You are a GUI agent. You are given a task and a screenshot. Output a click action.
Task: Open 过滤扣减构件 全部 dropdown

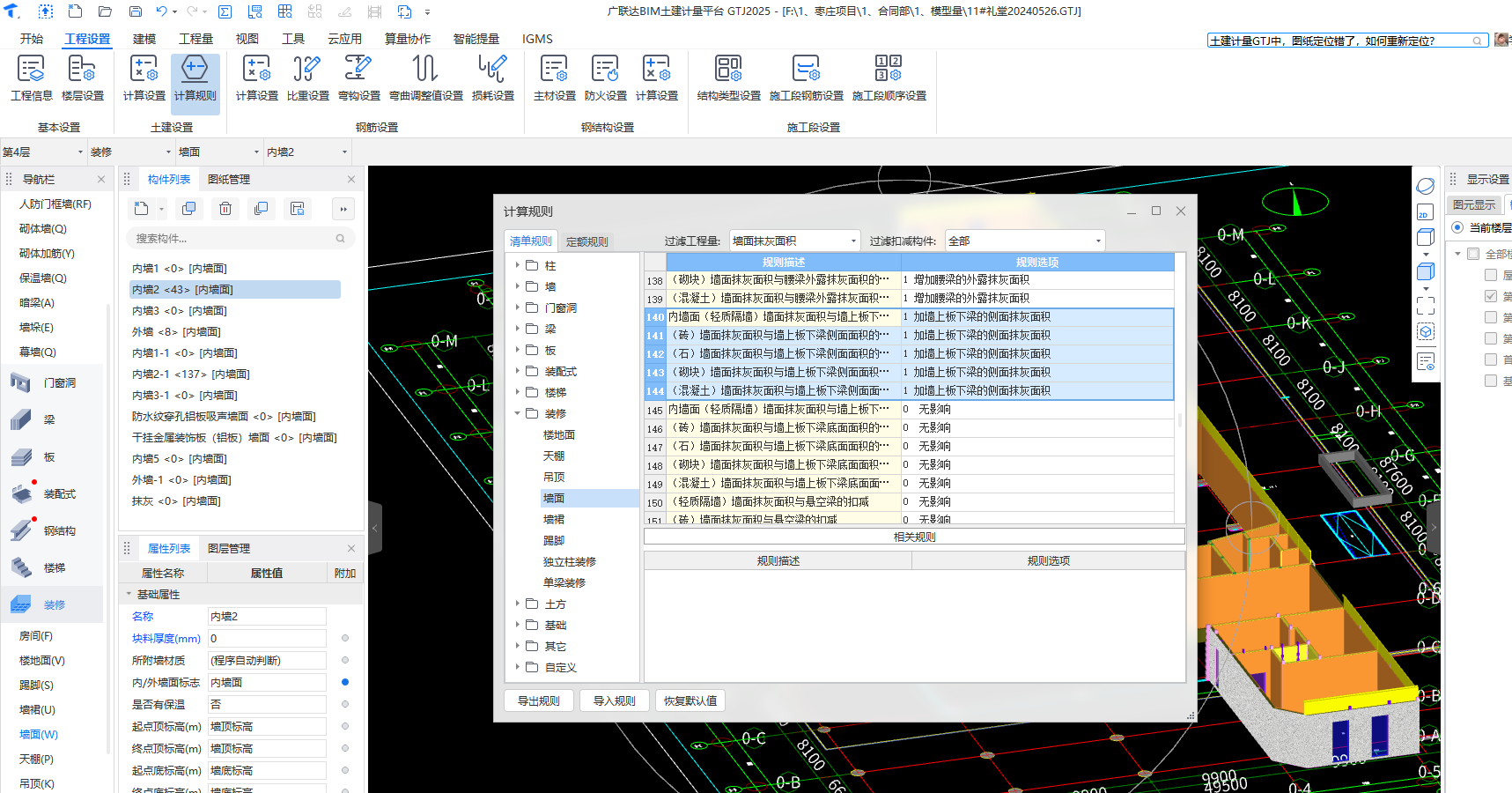[1025, 241]
